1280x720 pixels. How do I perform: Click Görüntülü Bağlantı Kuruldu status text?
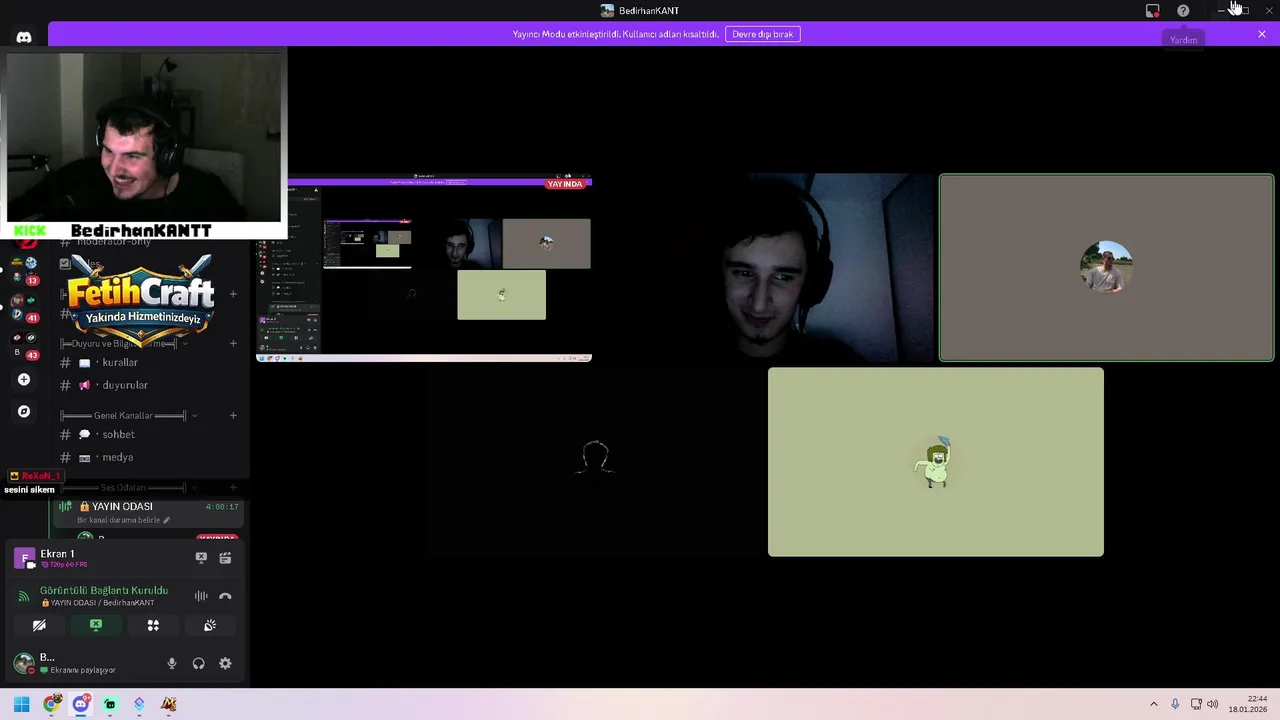[104, 590]
